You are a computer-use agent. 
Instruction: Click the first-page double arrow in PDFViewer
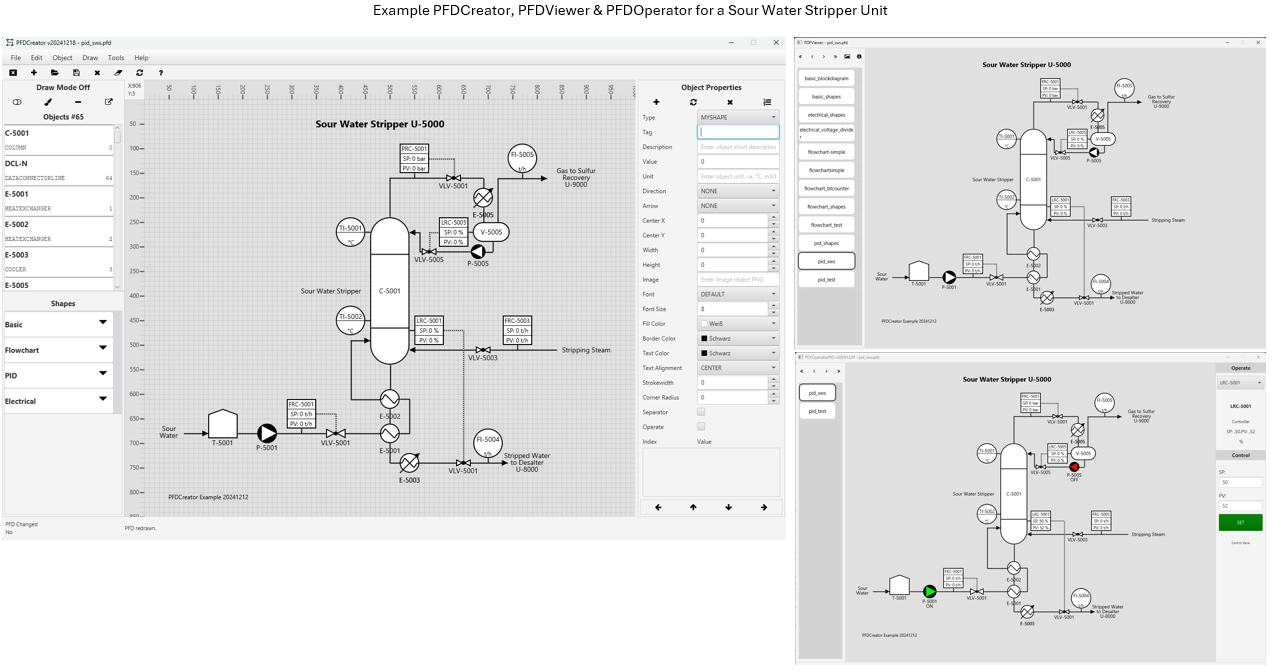tap(801, 57)
